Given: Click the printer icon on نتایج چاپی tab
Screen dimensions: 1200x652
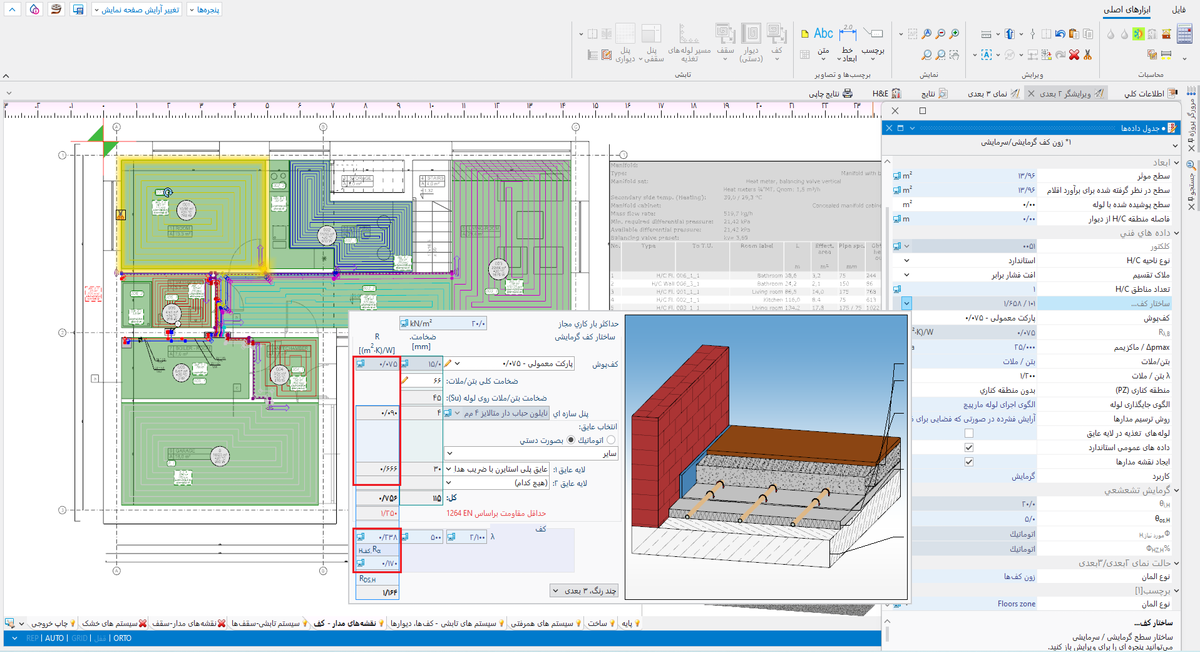Looking at the screenshot, I should click(x=847, y=93).
